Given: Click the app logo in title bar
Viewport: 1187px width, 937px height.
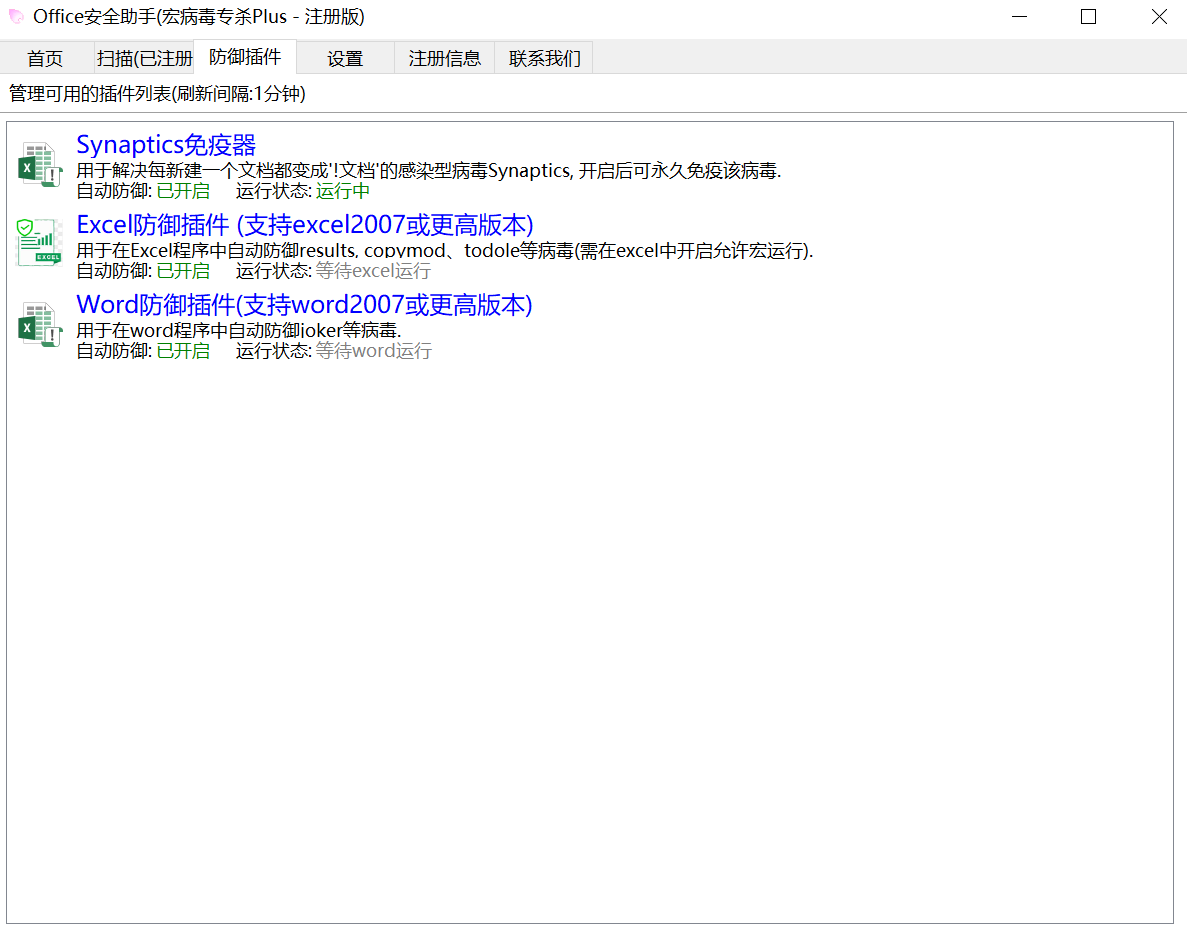Looking at the screenshot, I should pyautogui.click(x=16, y=16).
